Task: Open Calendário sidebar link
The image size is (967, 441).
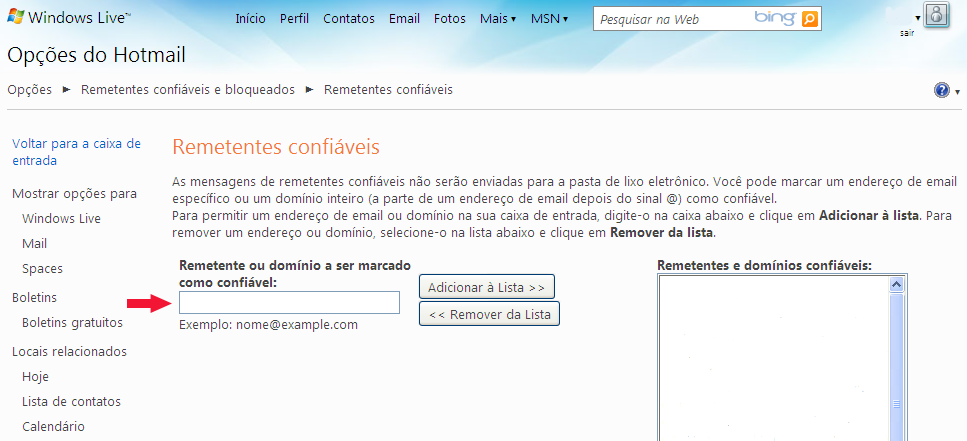Action: pyautogui.click(x=53, y=427)
